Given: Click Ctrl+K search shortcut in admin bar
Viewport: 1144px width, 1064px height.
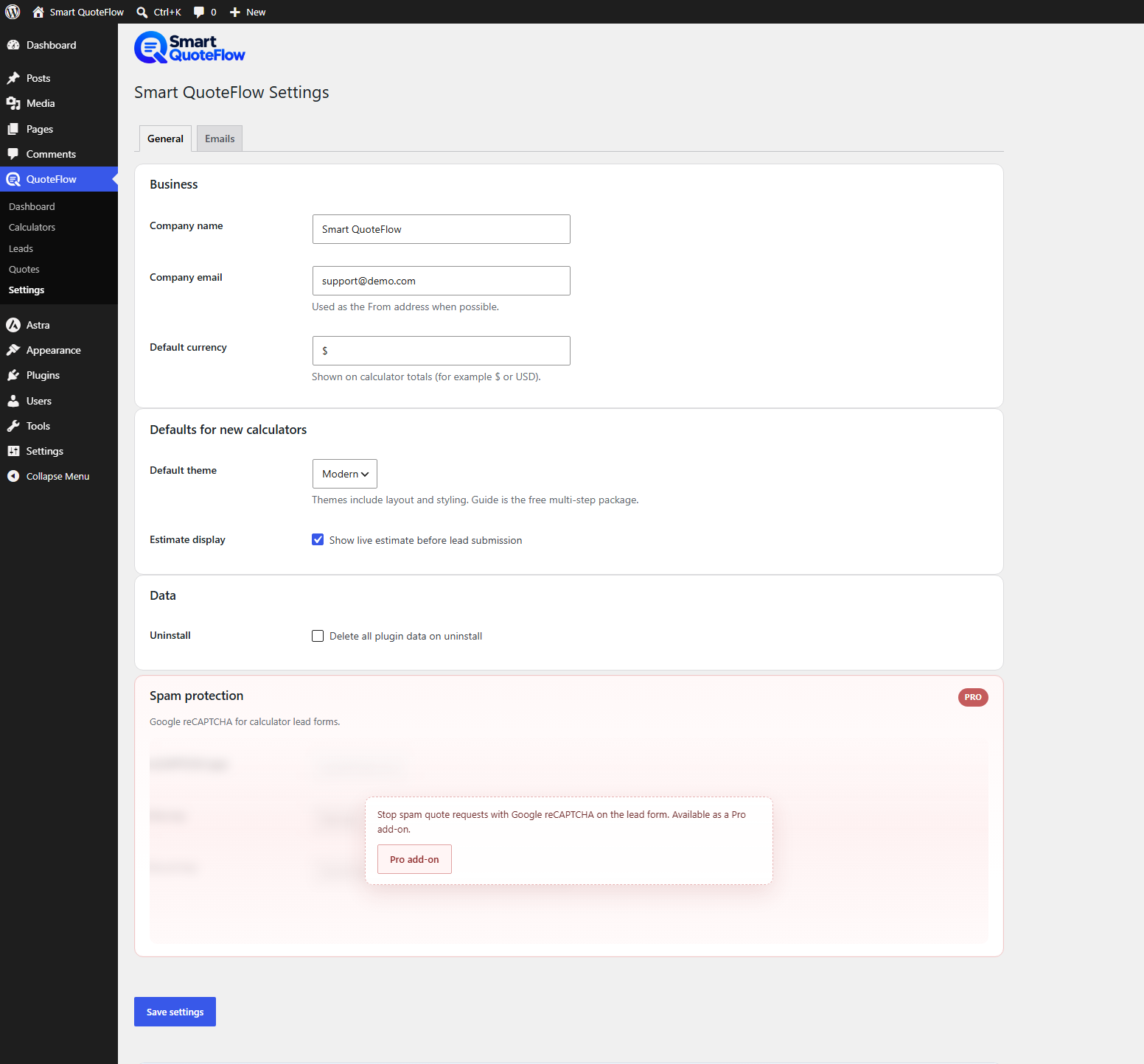Looking at the screenshot, I should [167, 12].
